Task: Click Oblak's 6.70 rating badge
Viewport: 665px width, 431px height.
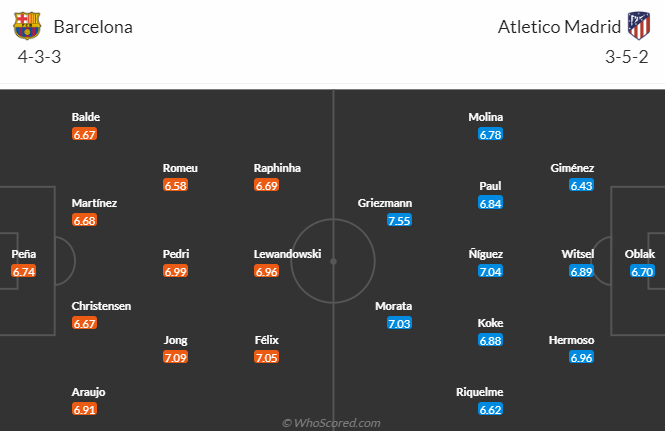Action: (641, 271)
